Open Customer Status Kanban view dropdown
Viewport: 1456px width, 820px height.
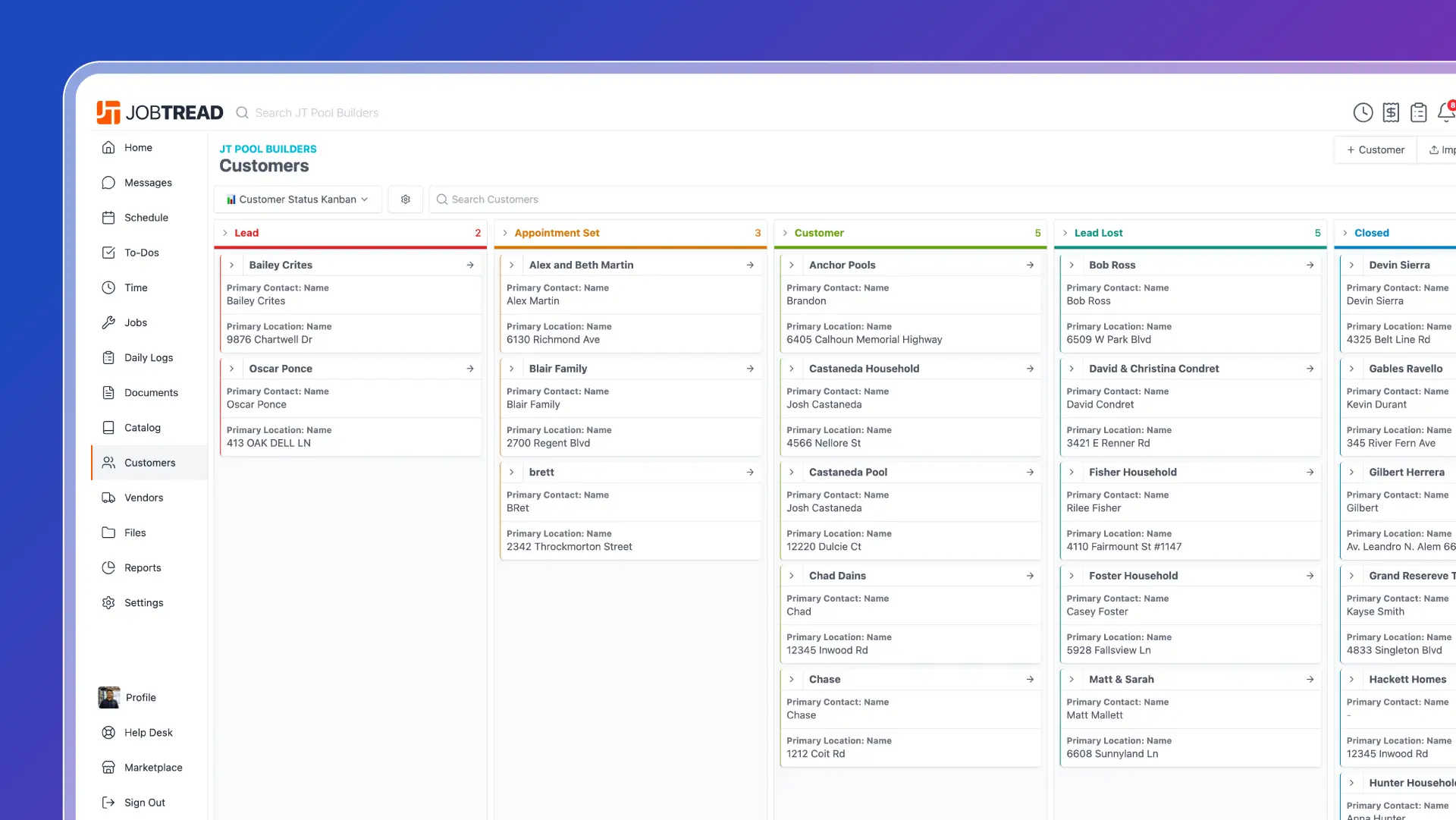click(297, 200)
